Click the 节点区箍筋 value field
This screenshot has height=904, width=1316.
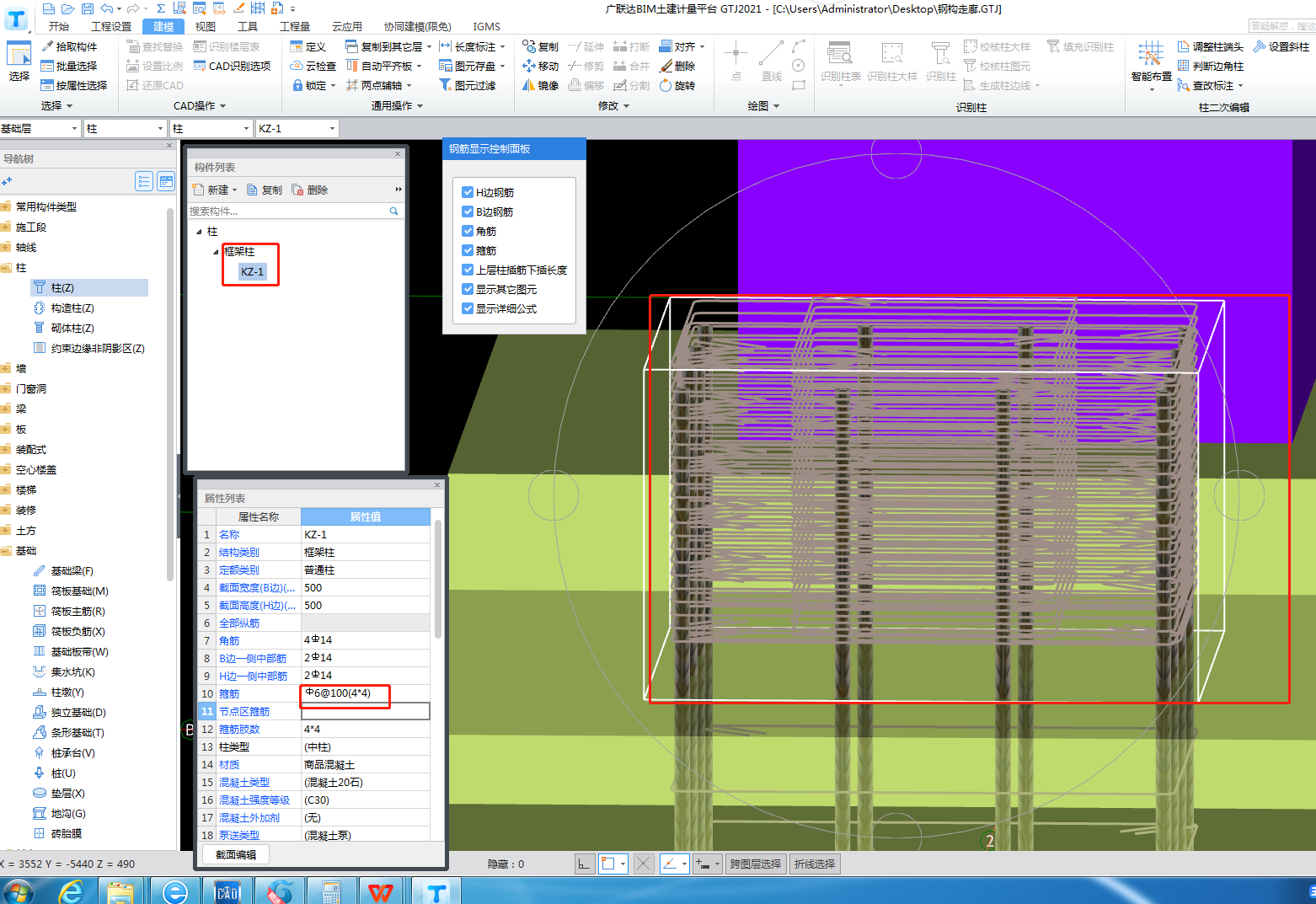pyautogui.click(x=366, y=711)
